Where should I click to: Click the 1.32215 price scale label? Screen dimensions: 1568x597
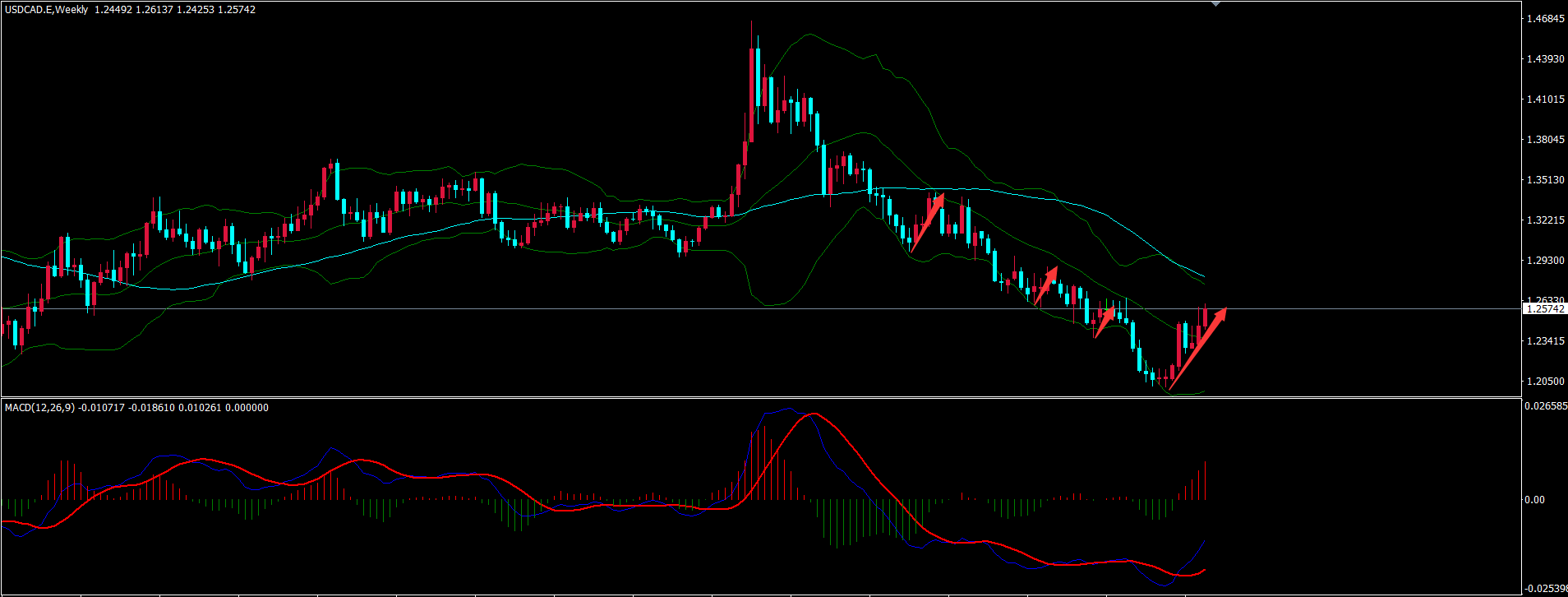(x=1545, y=220)
